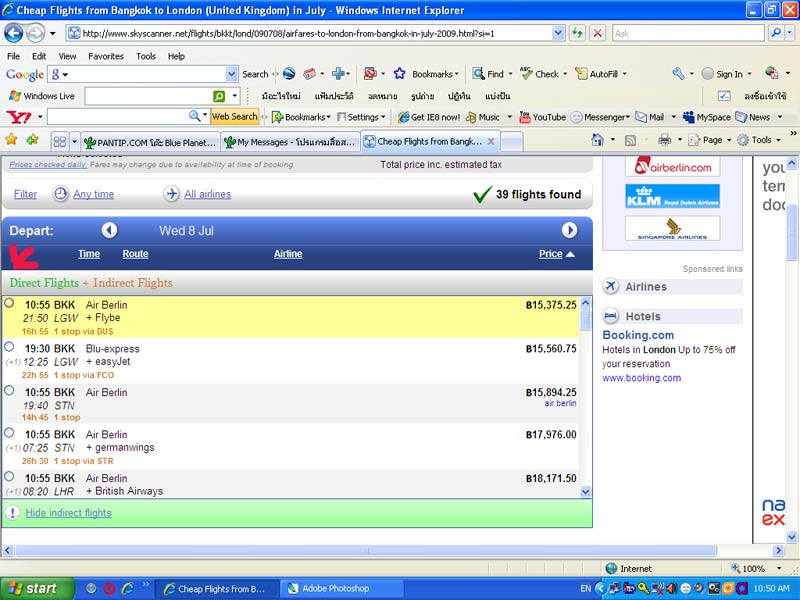800x600 pixels.
Task: Open the status bar 100% zoom level dropdown
Action: [x=779, y=568]
